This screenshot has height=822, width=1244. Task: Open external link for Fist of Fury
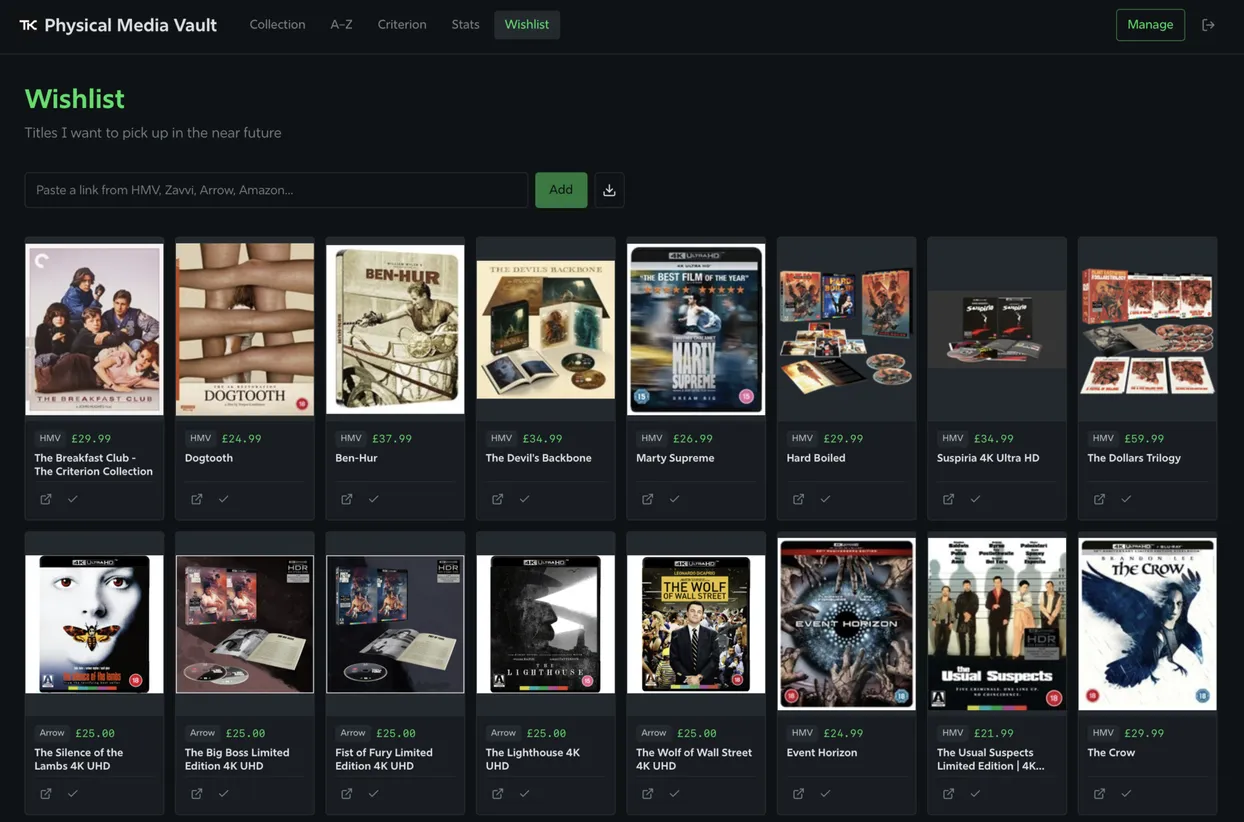click(x=347, y=794)
